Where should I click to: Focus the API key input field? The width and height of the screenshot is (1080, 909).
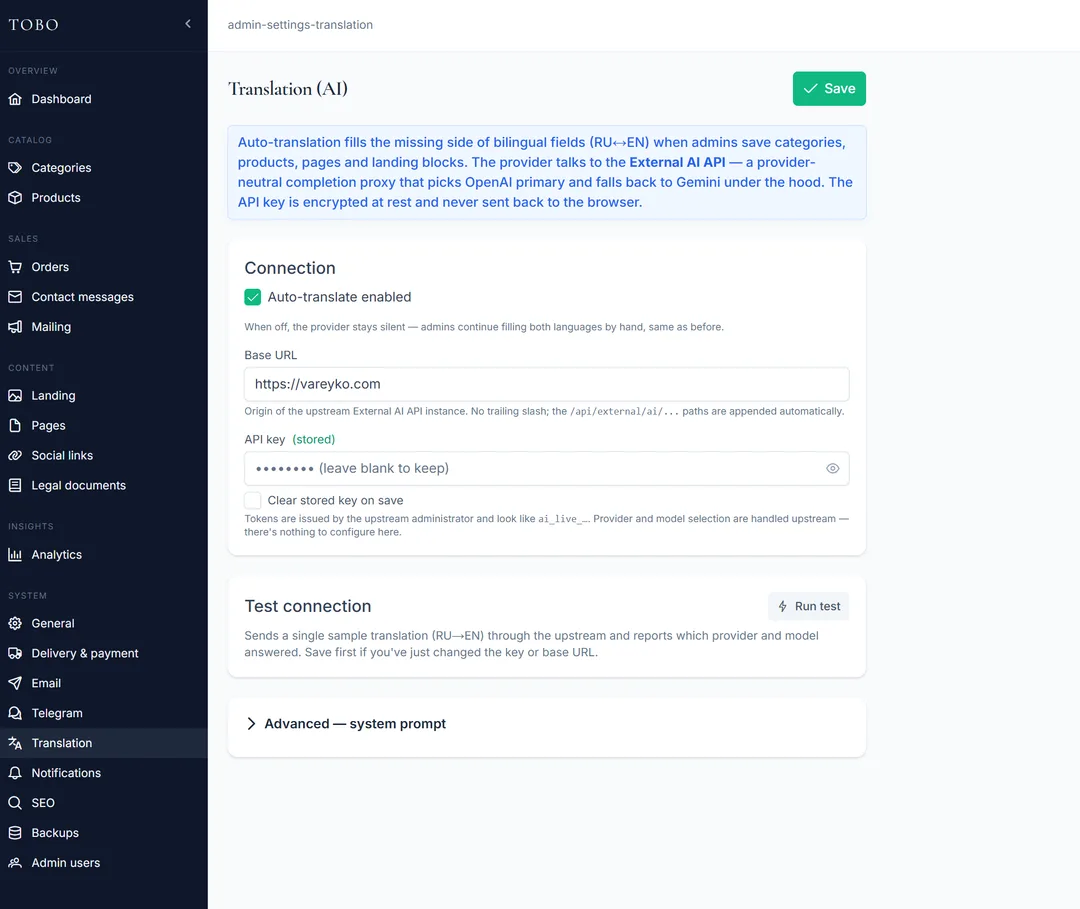click(x=546, y=469)
